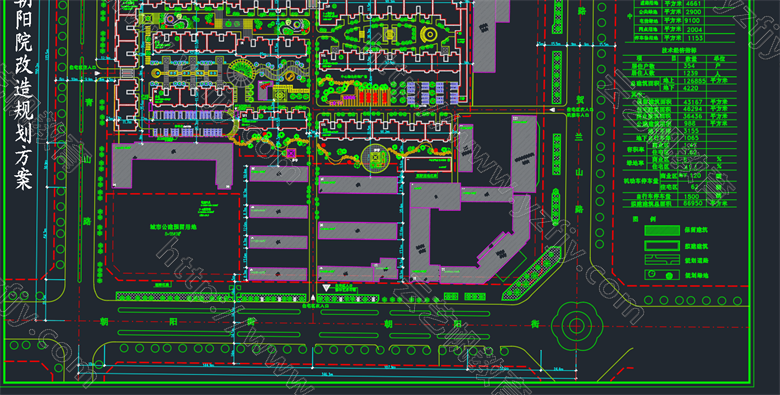The width and height of the screenshot is (780, 395).
Task: Click the diagonal green planting strip
Action: point(531,274)
